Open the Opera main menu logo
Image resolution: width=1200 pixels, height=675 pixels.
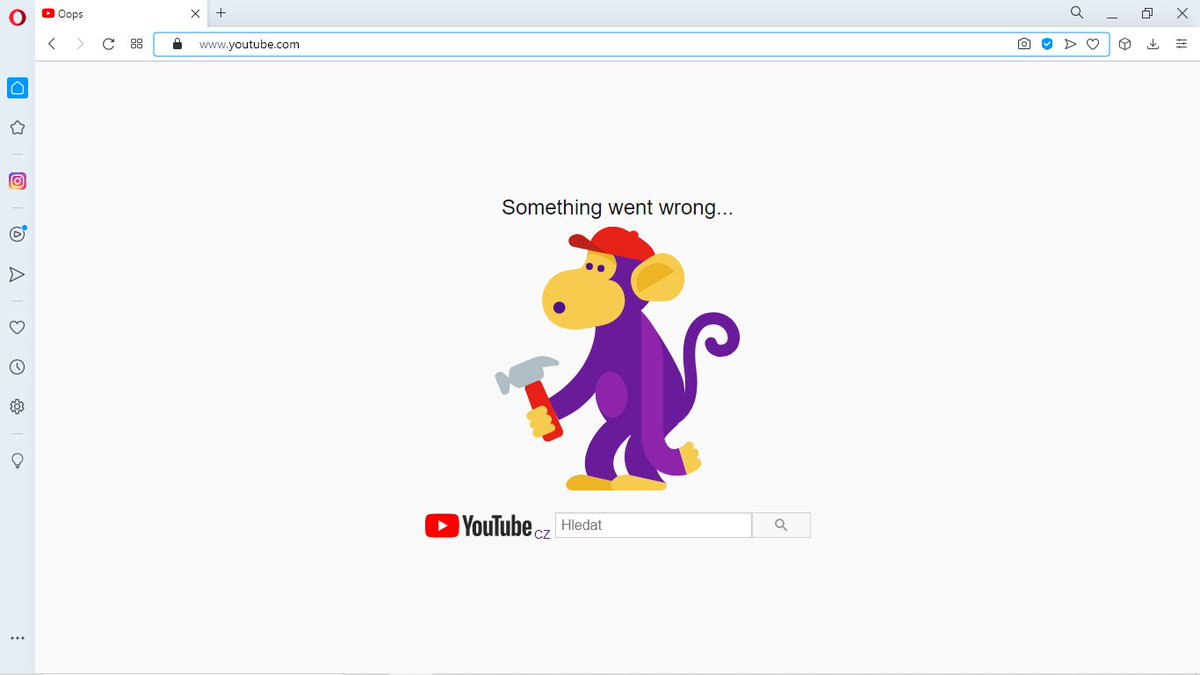tap(17, 18)
